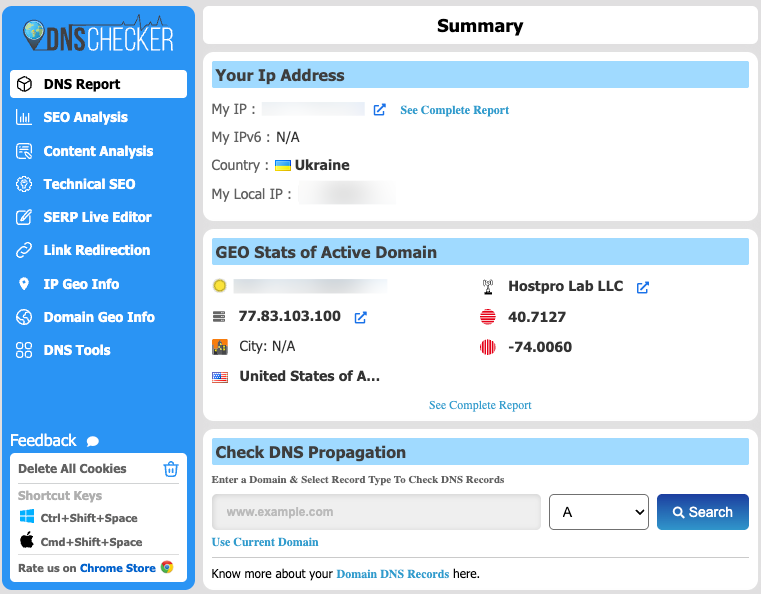The height and width of the screenshot is (594, 761).
Task: Click the 77.83.103.100 IP text
Action: click(289, 316)
